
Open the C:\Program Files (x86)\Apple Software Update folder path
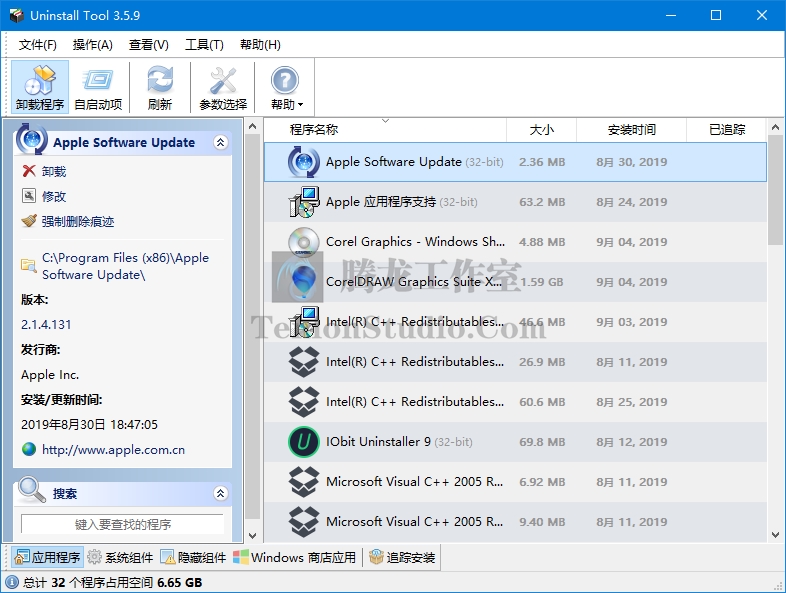125,266
